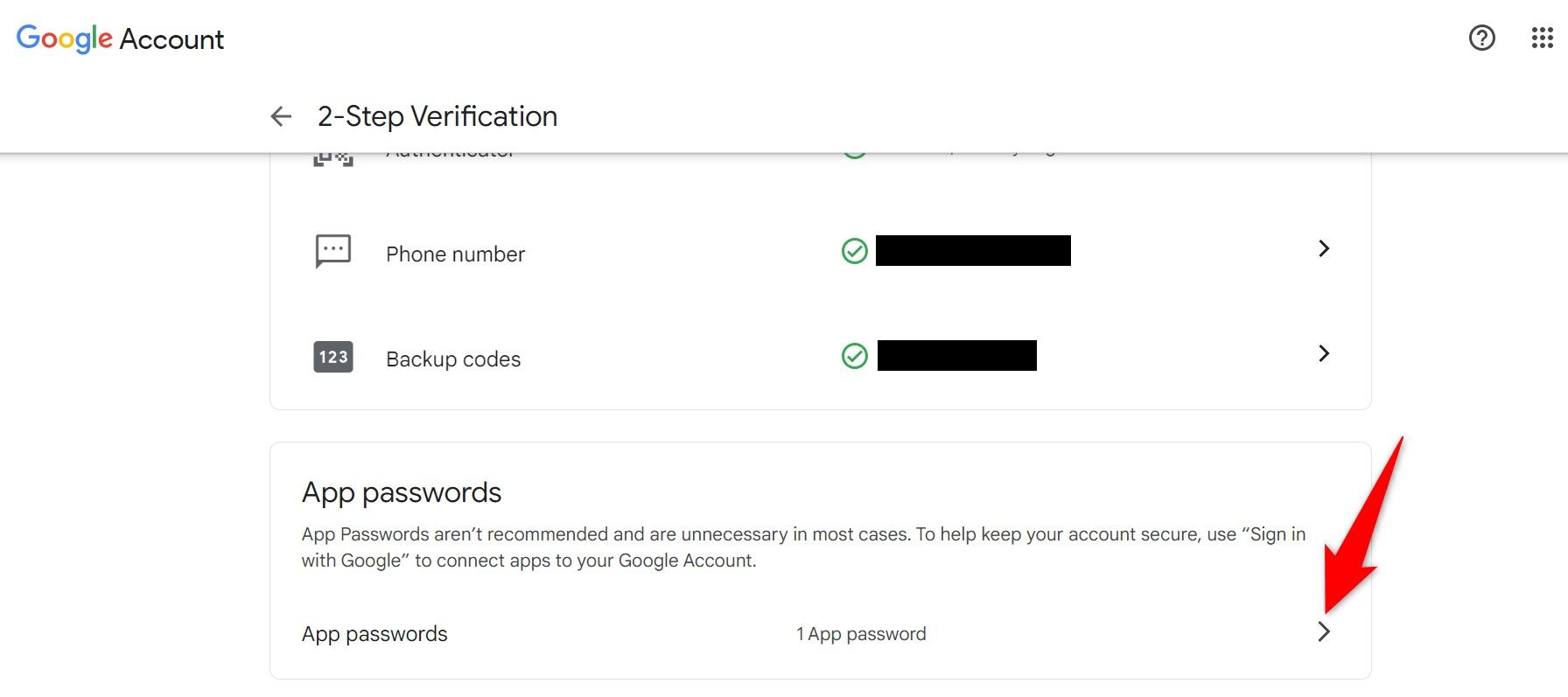The height and width of the screenshot is (697, 1568).
Task: Click the Backup codes label text
Action: click(x=452, y=358)
